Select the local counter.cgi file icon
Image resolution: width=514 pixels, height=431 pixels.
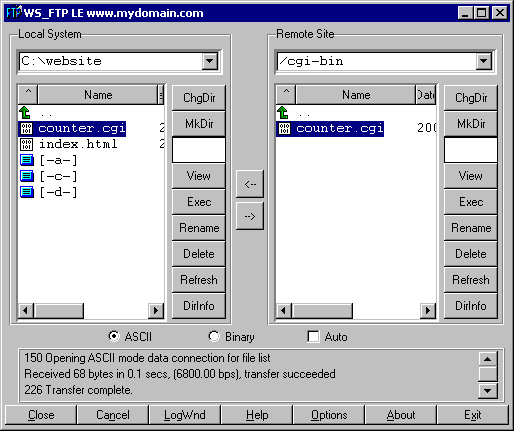[x=26, y=128]
